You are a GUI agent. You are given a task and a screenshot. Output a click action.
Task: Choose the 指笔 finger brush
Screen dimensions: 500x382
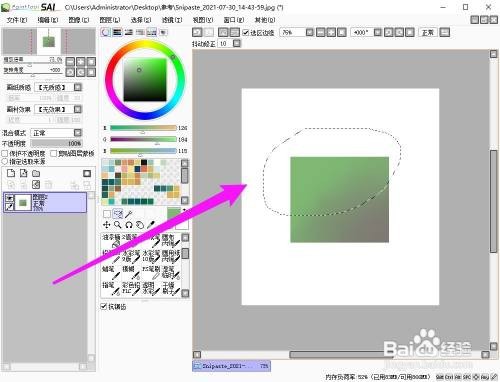pos(111,289)
